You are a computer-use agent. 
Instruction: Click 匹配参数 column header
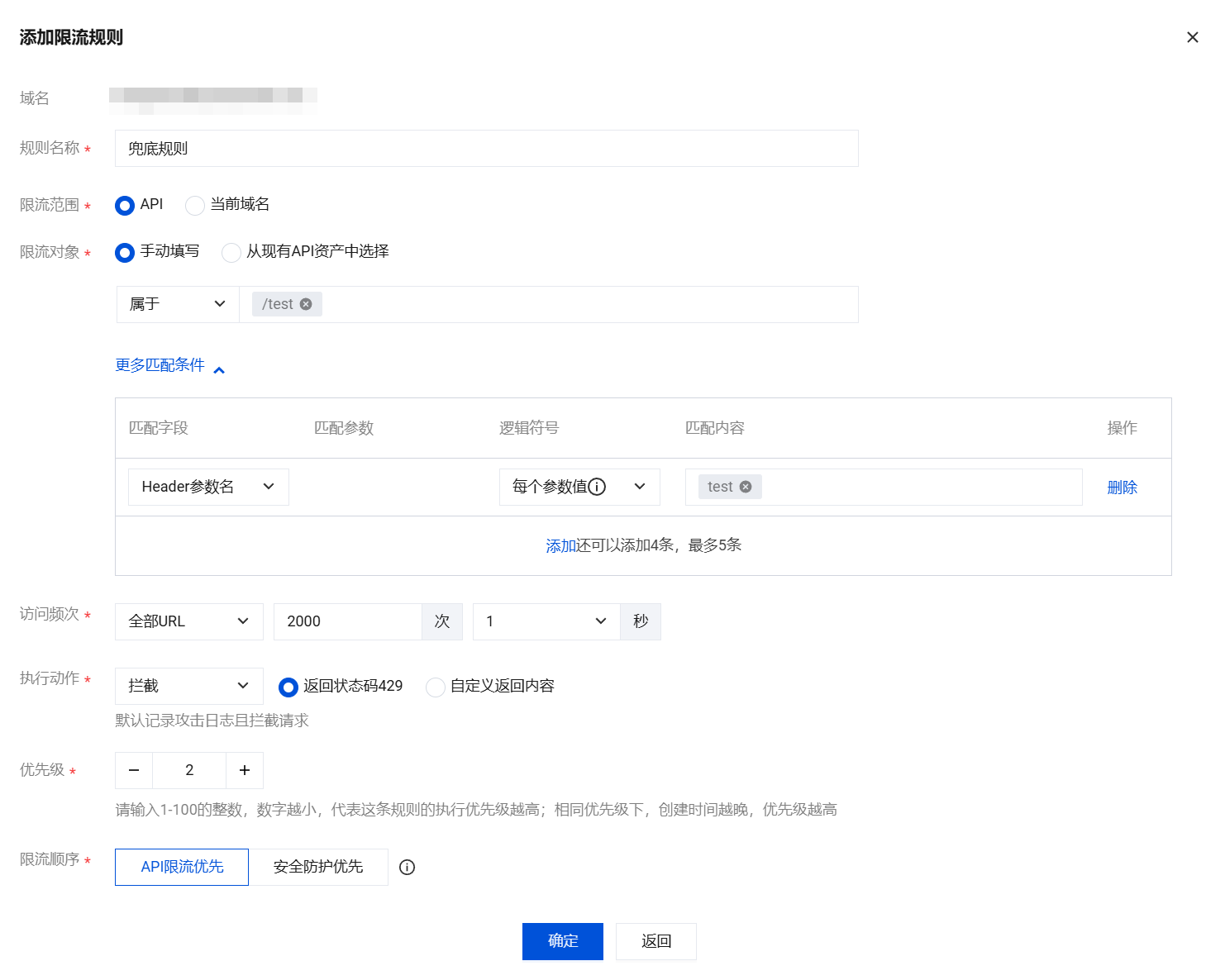pos(344,428)
